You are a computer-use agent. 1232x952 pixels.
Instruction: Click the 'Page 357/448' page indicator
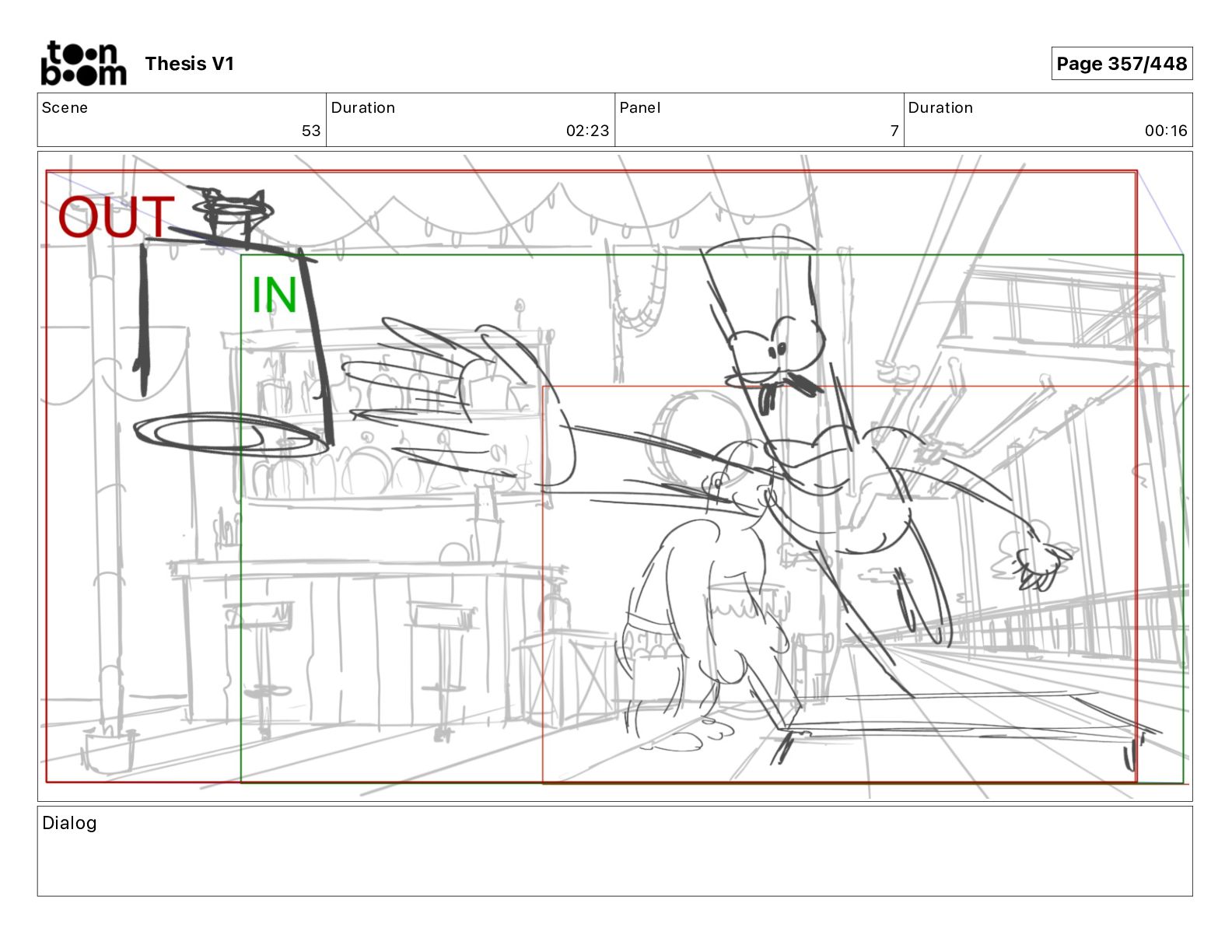(x=1122, y=64)
